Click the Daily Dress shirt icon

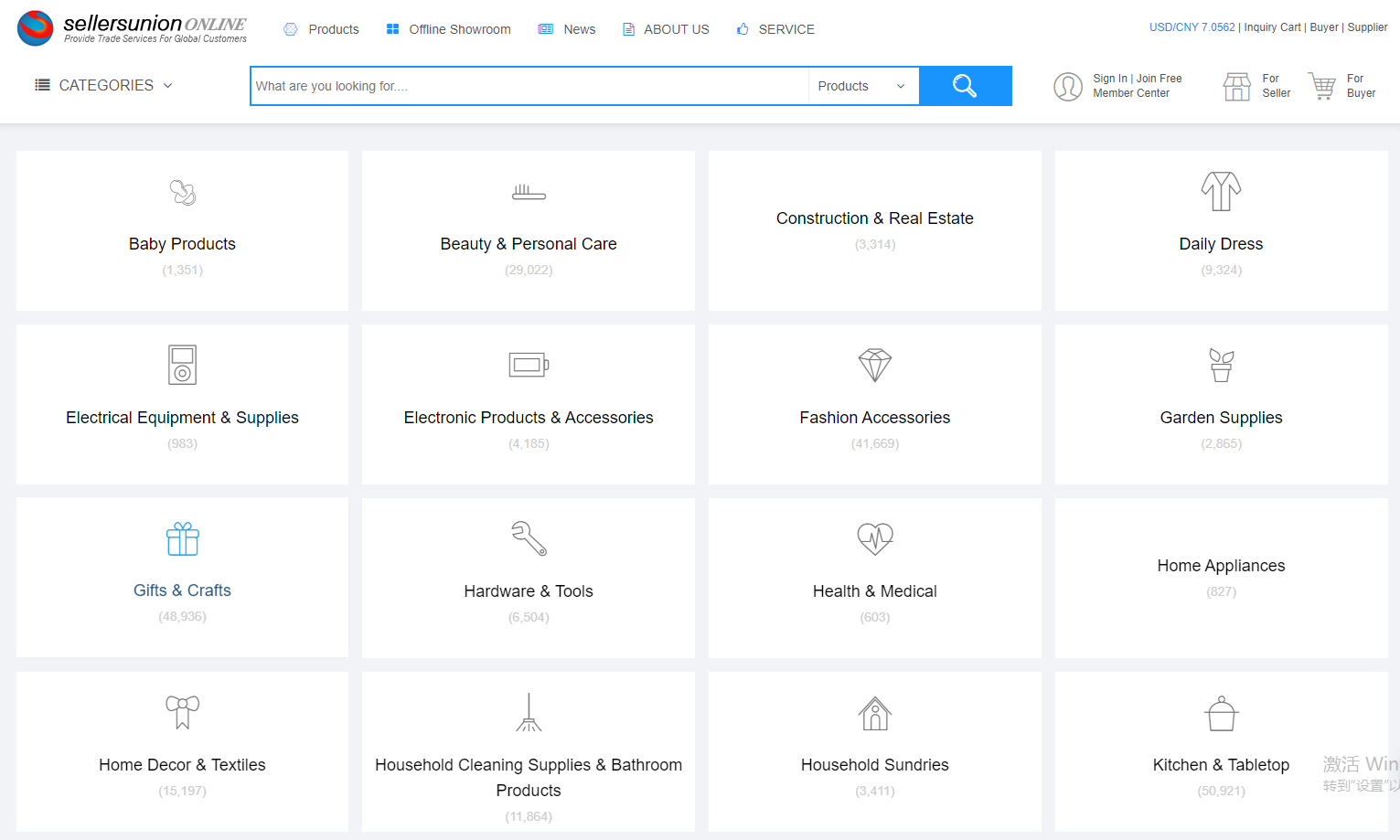pos(1221,192)
